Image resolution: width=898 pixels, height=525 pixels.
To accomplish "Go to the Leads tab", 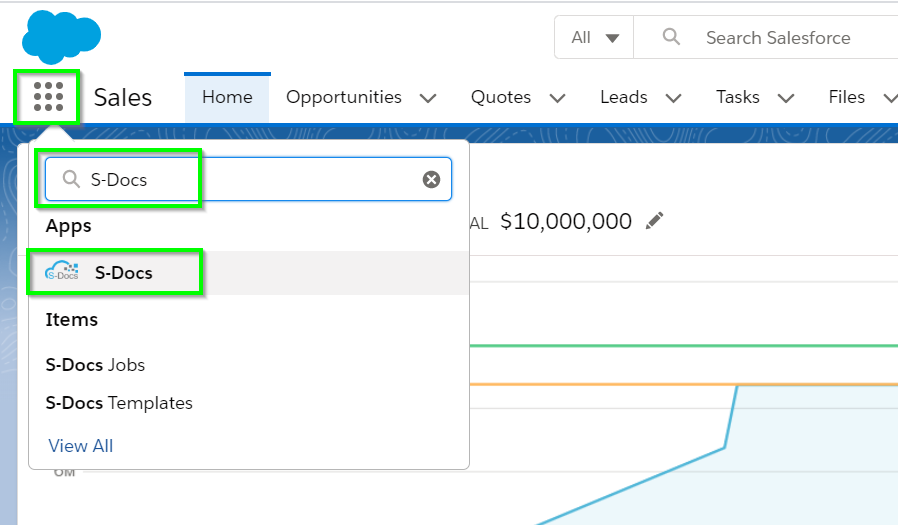I will pyautogui.click(x=624, y=97).
